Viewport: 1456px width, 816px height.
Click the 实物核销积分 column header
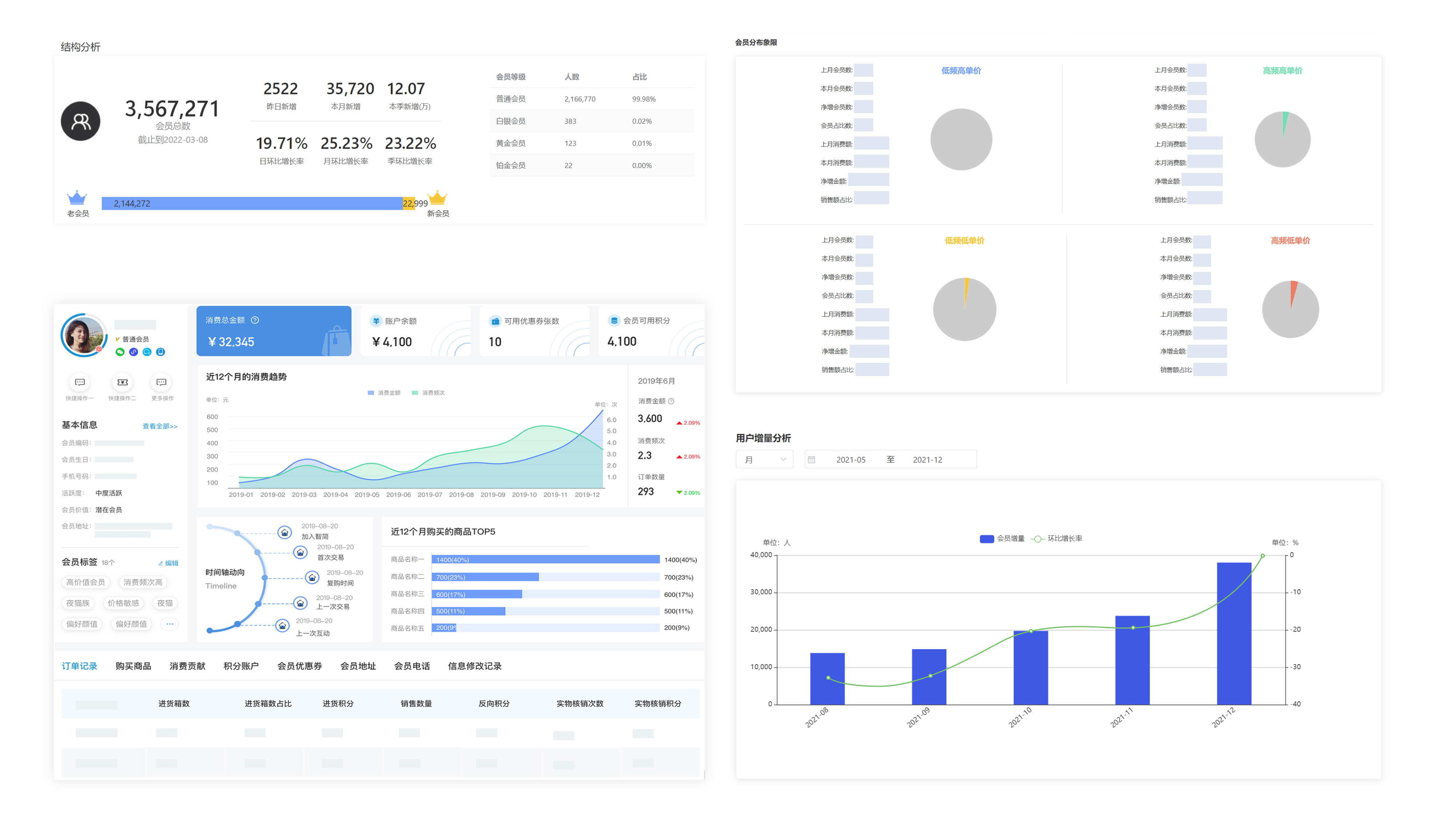(x=658, y=704)
